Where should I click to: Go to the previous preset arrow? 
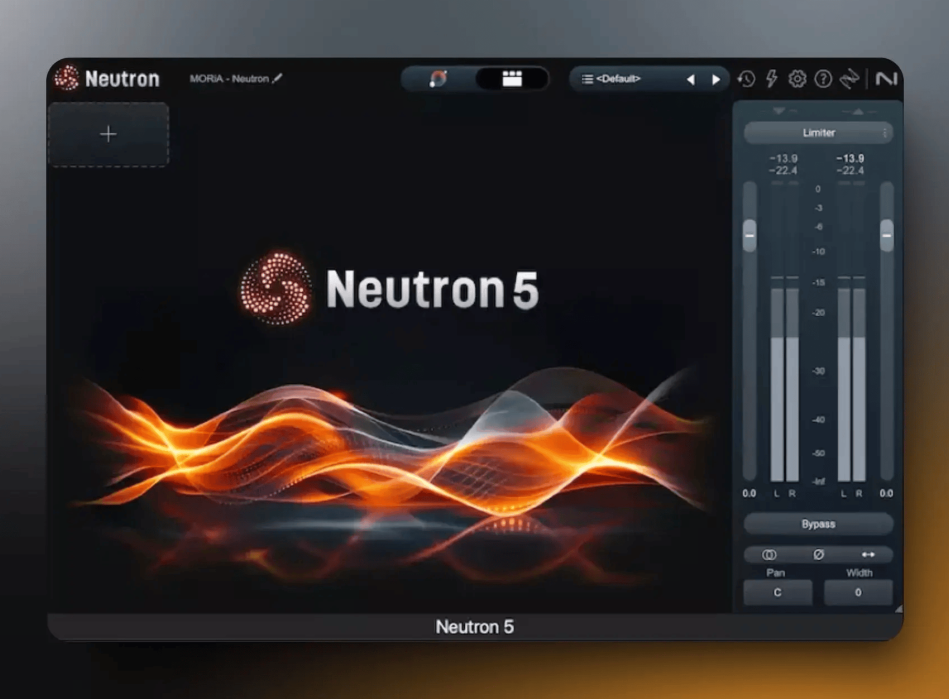tap(691, 79)
